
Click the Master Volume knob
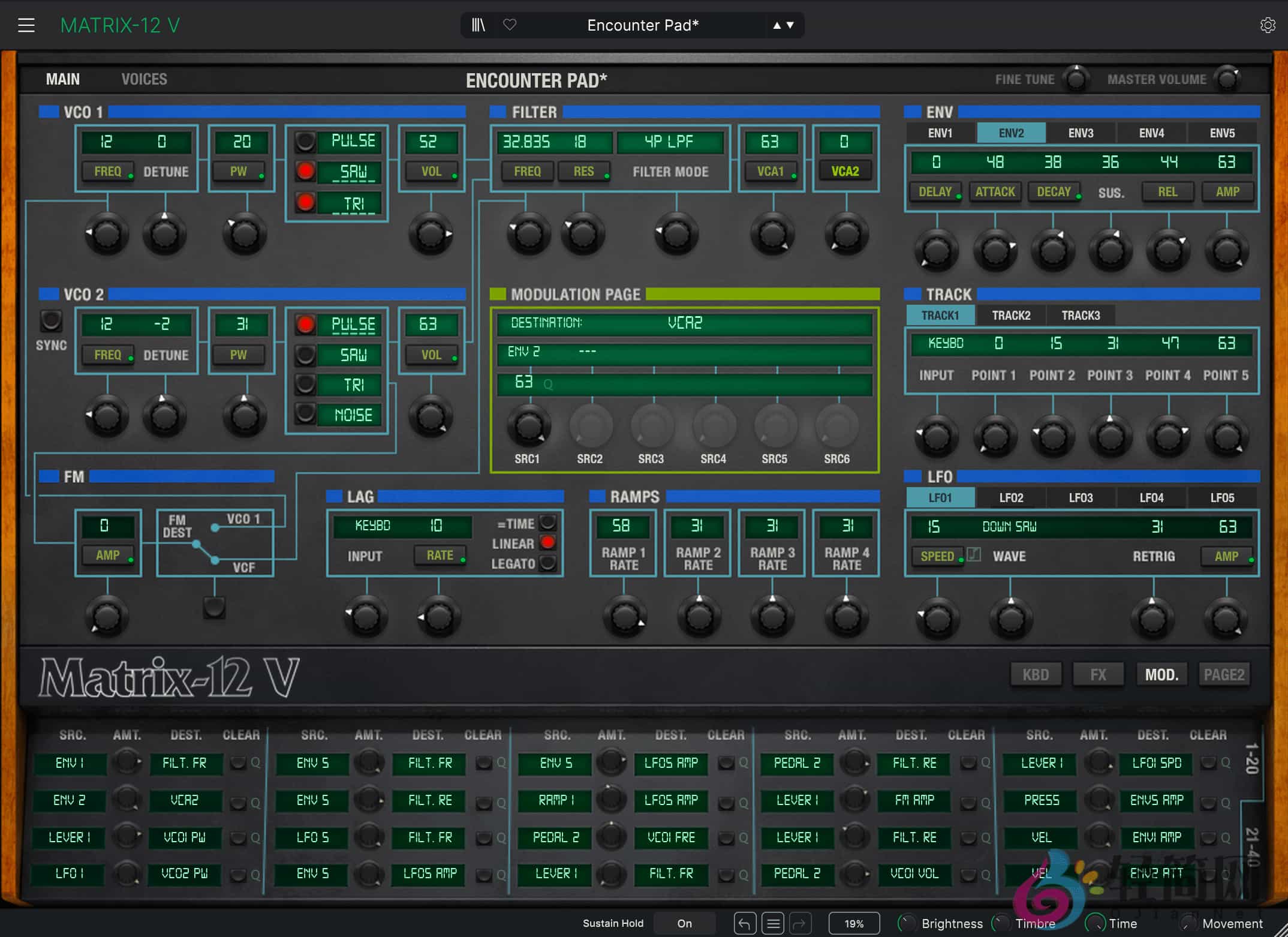coord(1227,79)
